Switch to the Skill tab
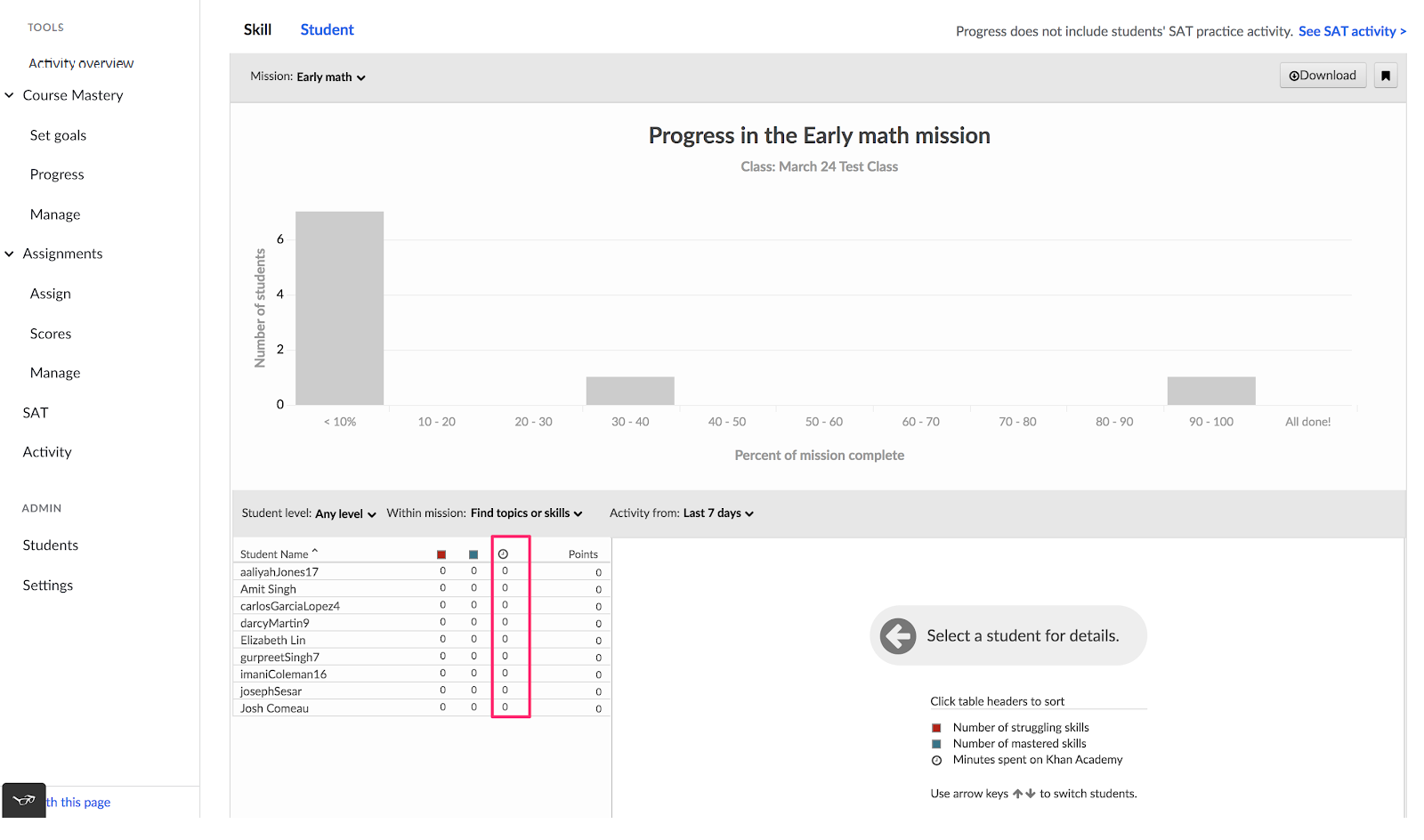1424x840 pixels. [257, 29]
